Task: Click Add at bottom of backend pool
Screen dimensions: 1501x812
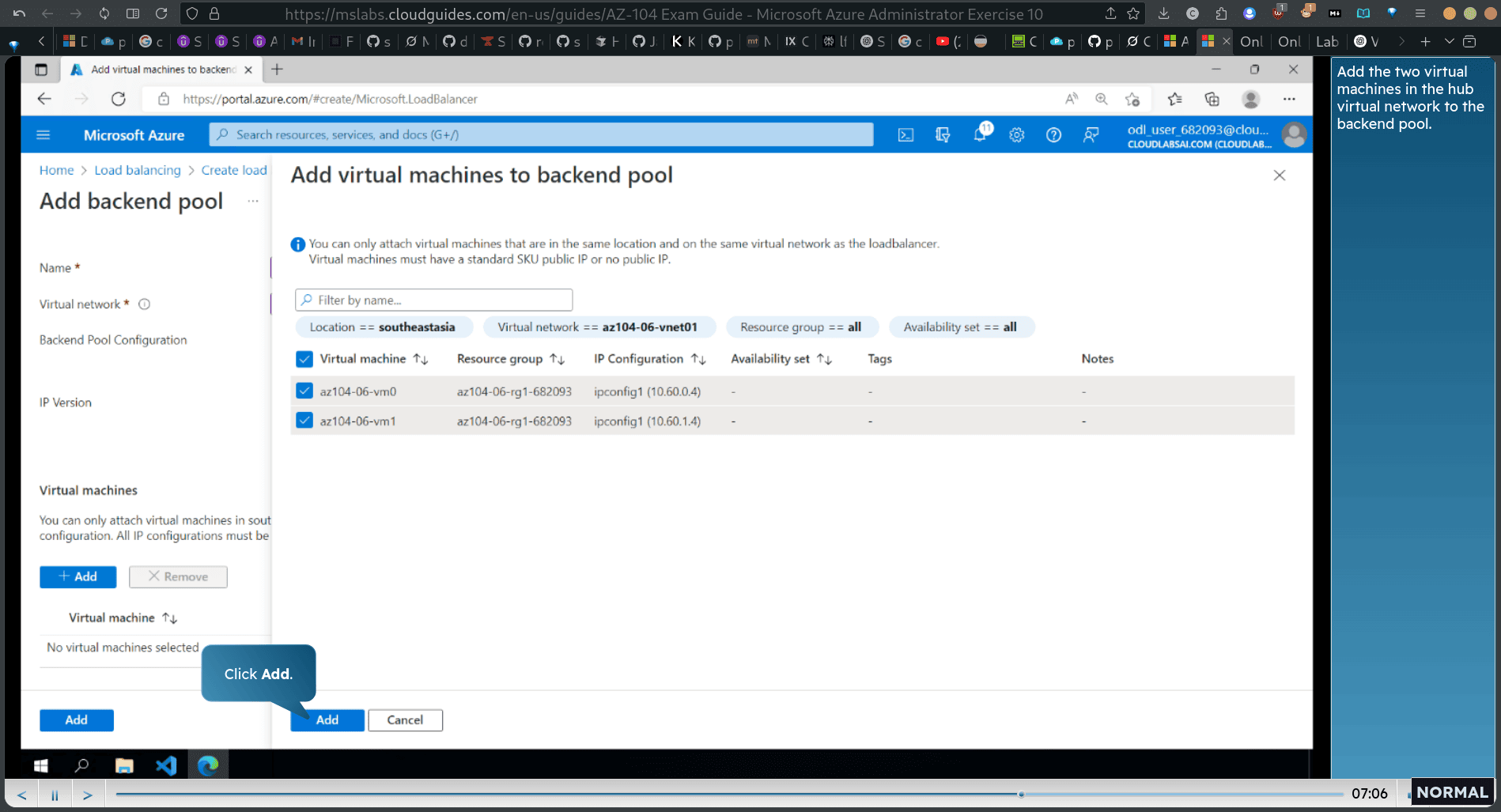Action: 77,720
